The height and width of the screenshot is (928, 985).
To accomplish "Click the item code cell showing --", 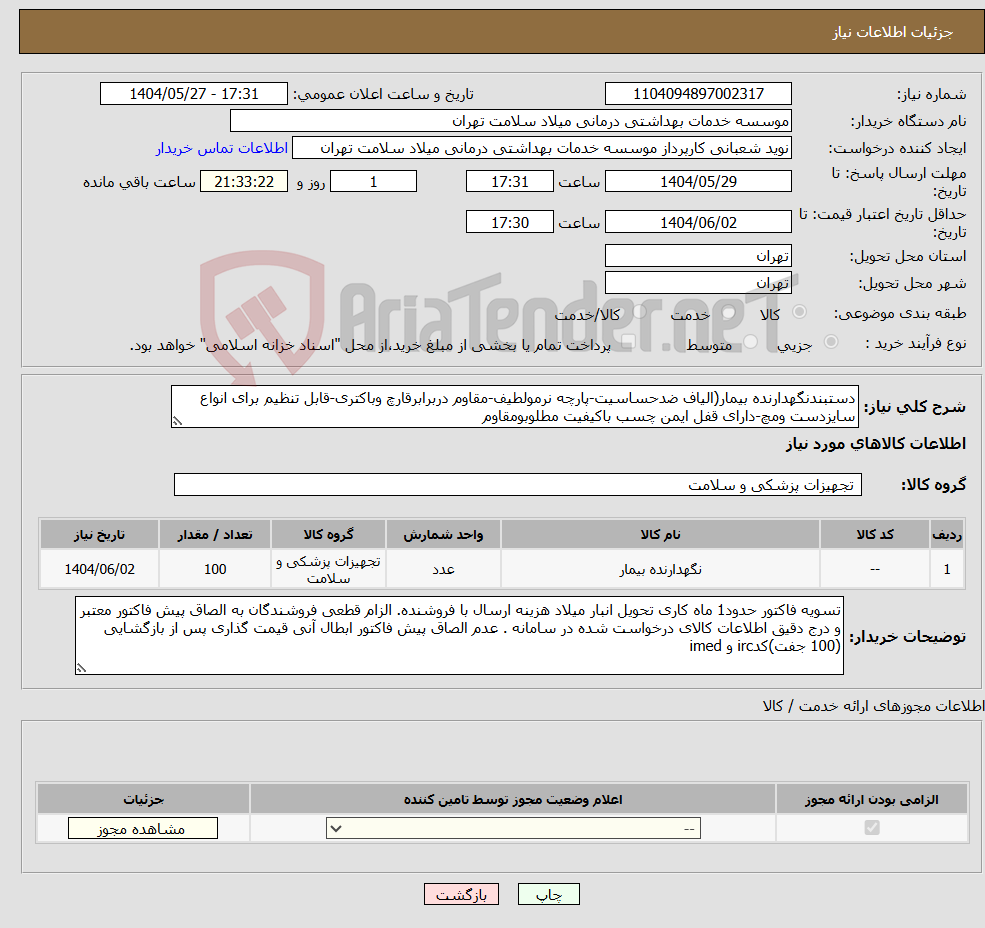I will pyautogui.click(x=875, y=569).
